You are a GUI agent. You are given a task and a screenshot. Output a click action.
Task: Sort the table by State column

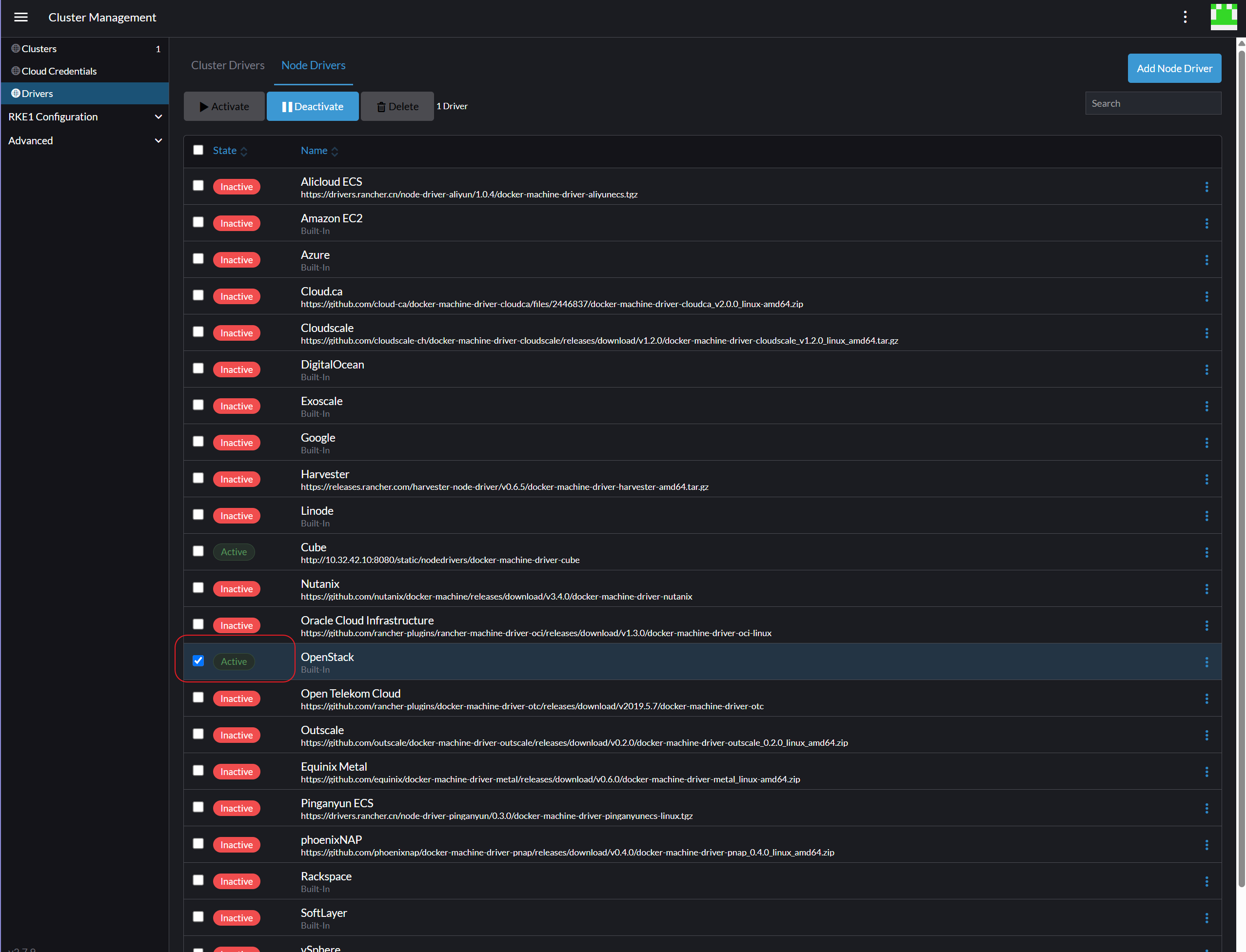coord(230,151)
